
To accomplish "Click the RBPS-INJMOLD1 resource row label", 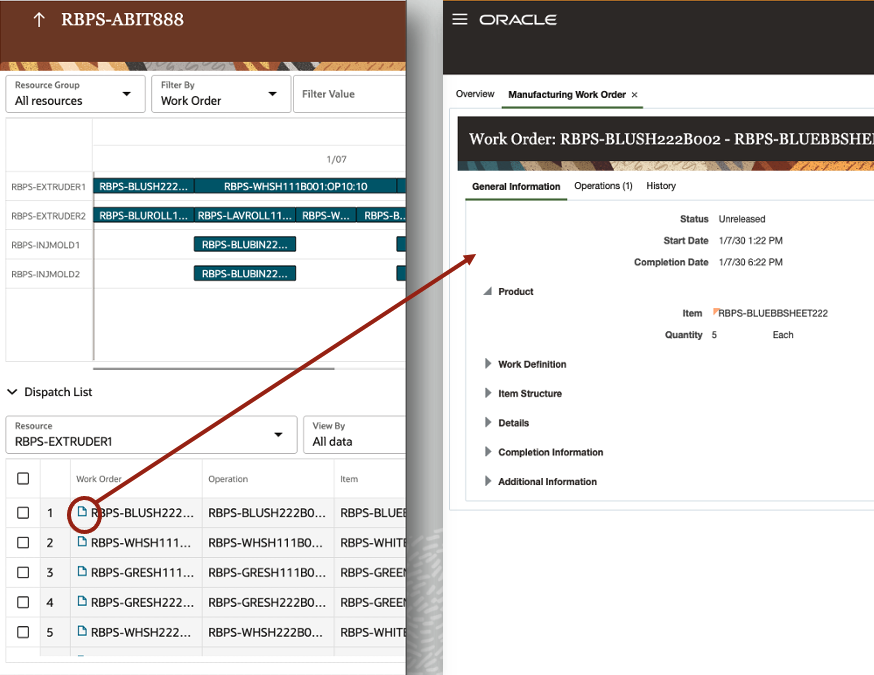I will (46, 245).
